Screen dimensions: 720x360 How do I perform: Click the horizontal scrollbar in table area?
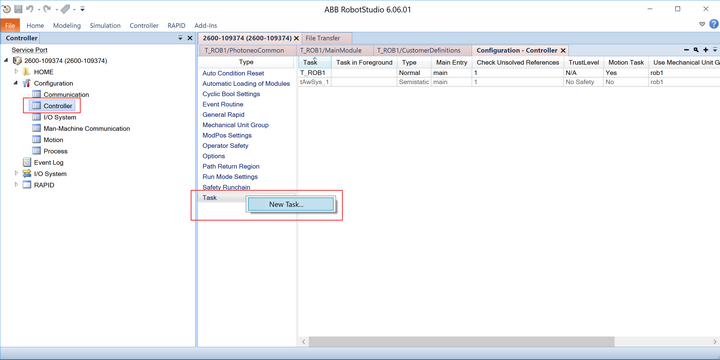coord(461,342)
